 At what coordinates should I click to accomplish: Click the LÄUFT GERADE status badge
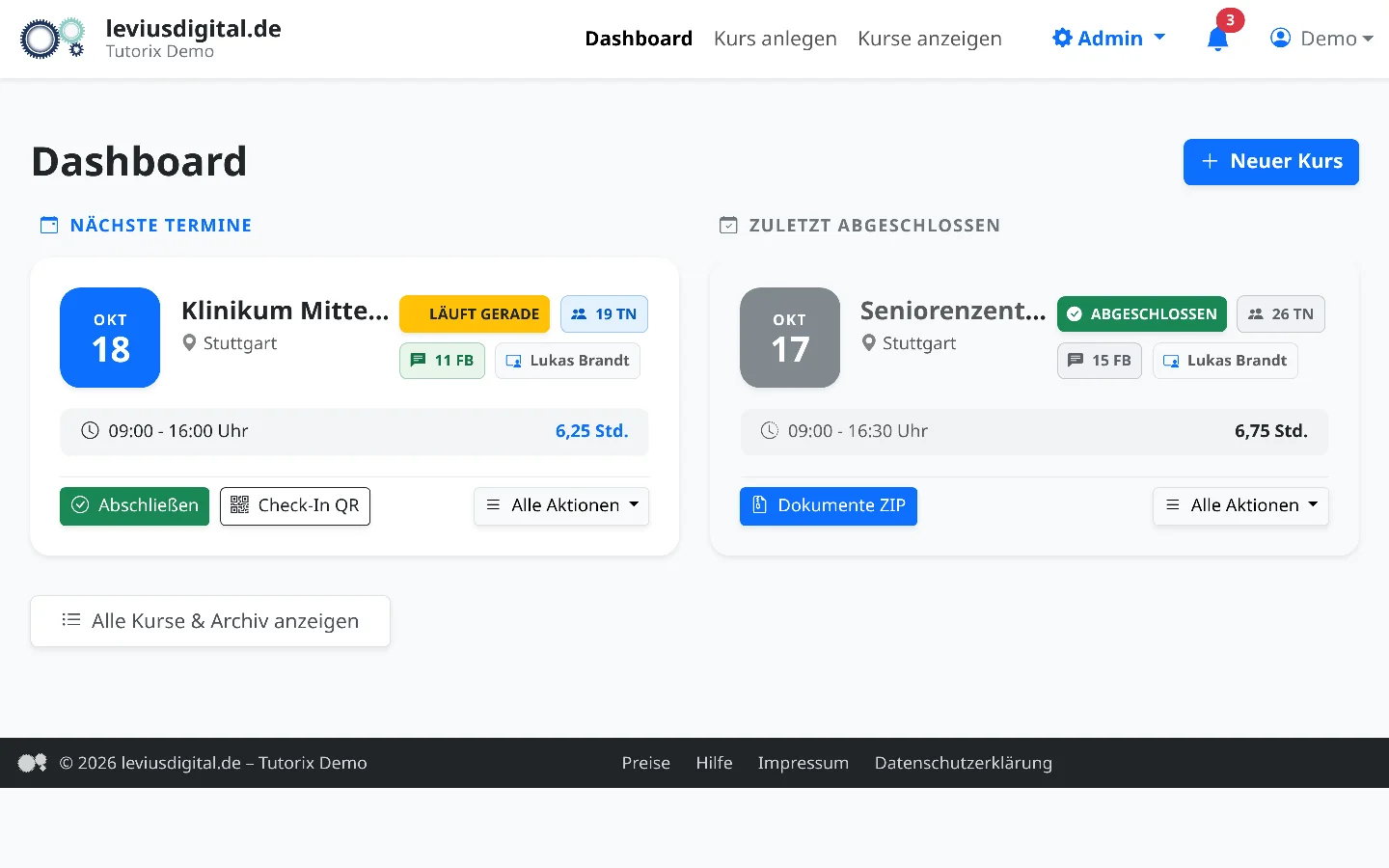(475, 314)
